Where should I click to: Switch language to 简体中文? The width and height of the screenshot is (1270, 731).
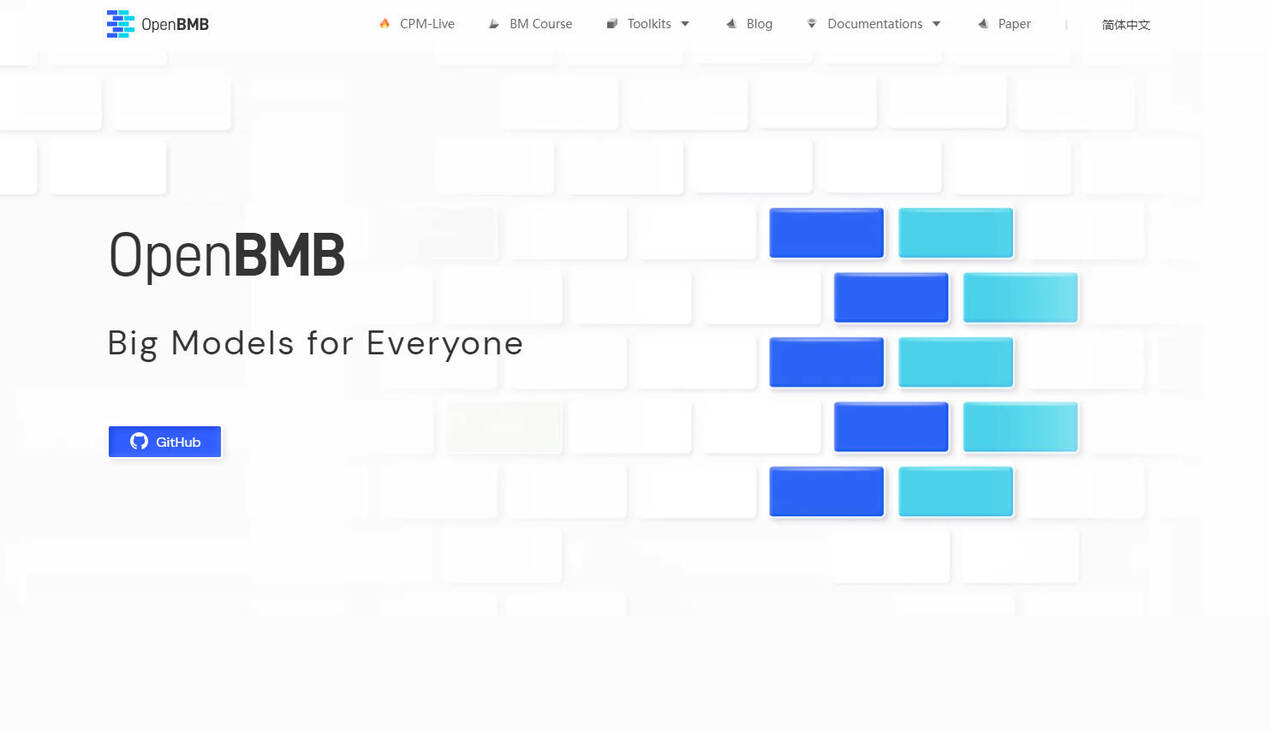click(x=1126, y=25)
